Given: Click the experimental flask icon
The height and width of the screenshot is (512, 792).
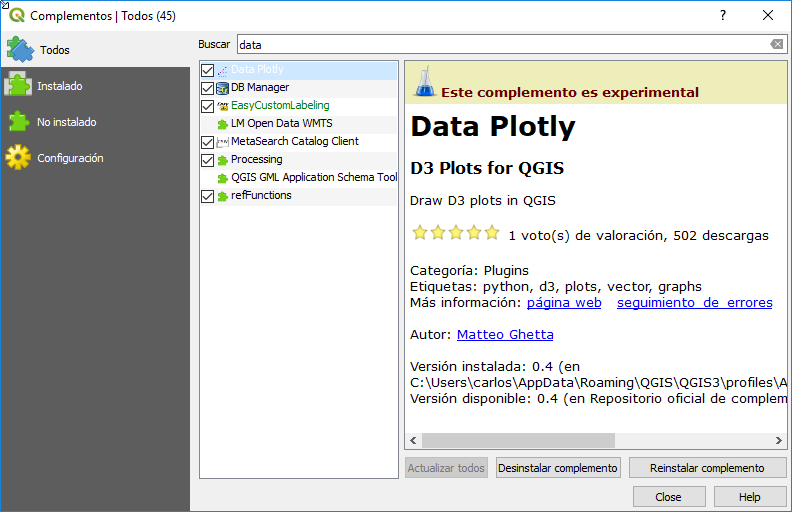Looking at the screenshot, I should click(x=426, y=82).
